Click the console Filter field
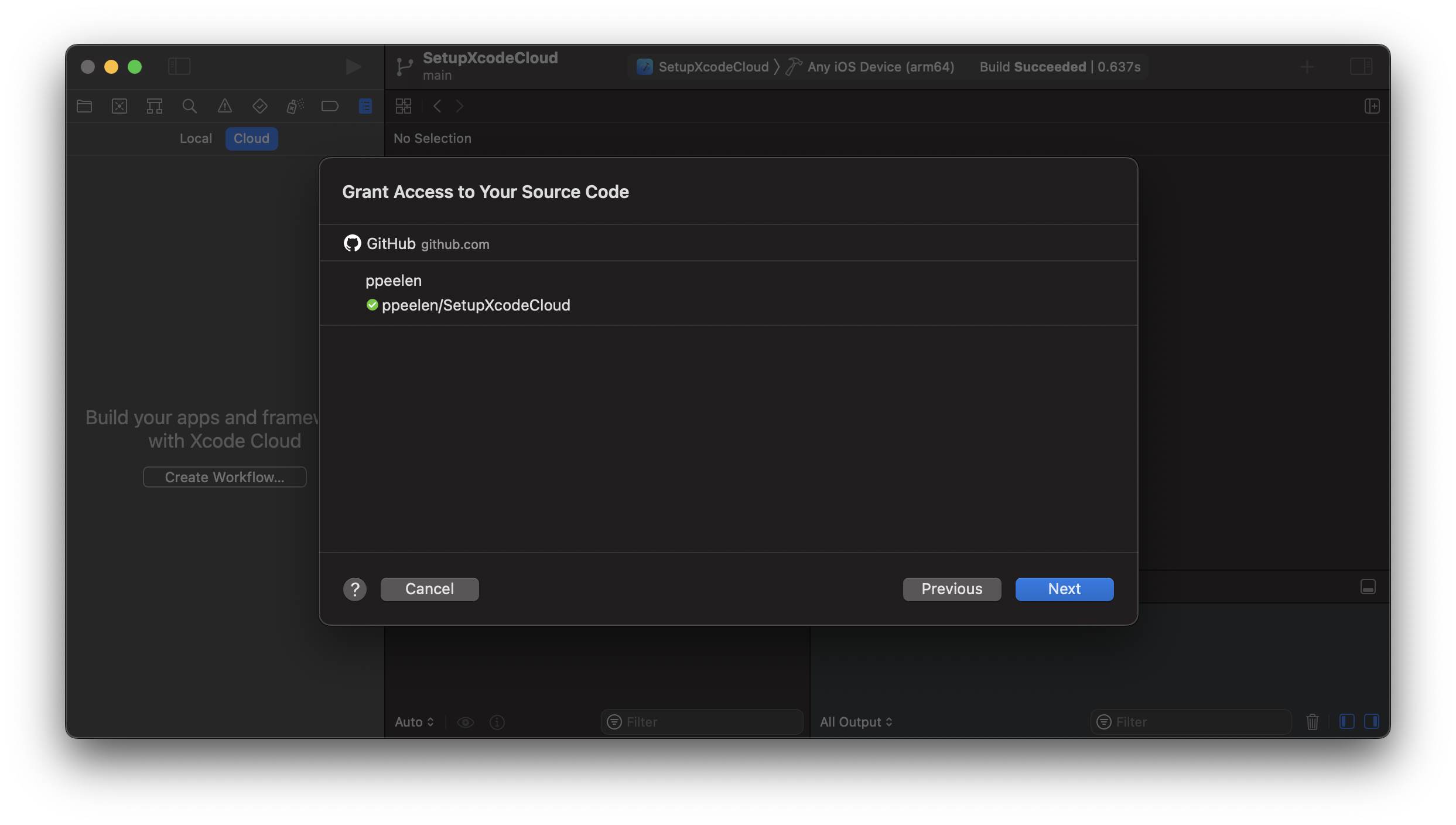 pos(1191,722)
